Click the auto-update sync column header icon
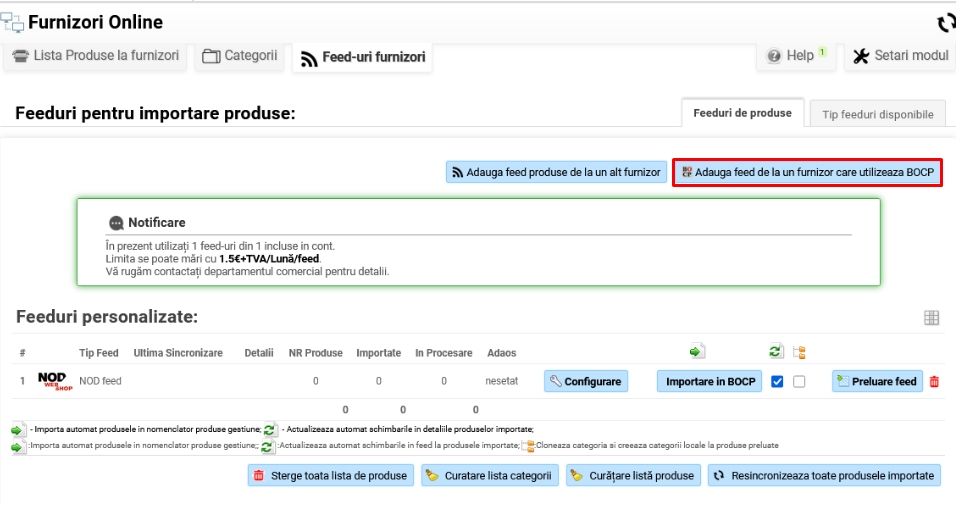The image size is (977, 509). [776, 351]
